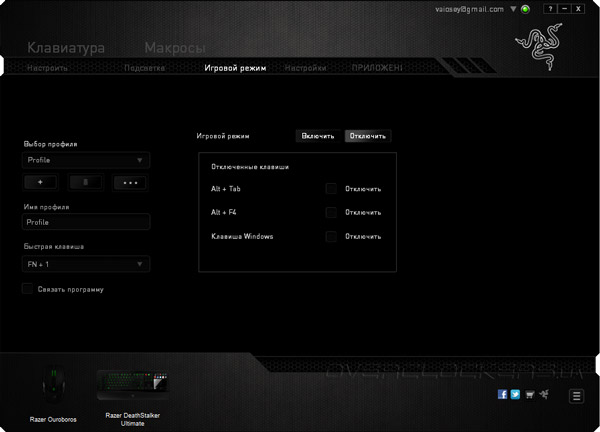
Task: Click the small Razer logo icon in footer
Action: click(544, 394)
